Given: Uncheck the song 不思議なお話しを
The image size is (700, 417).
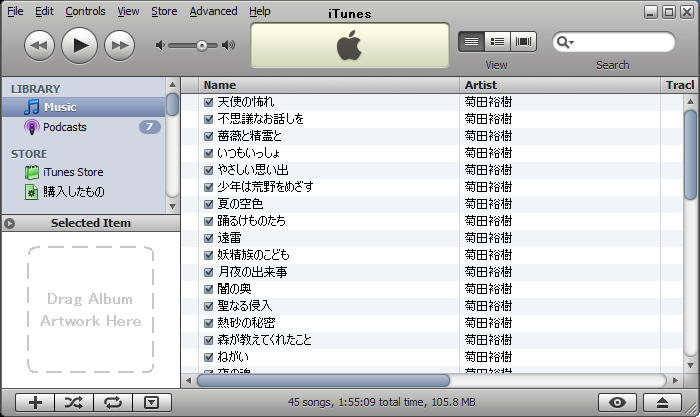Looking at the screenshot, I should tap(208, 119).
